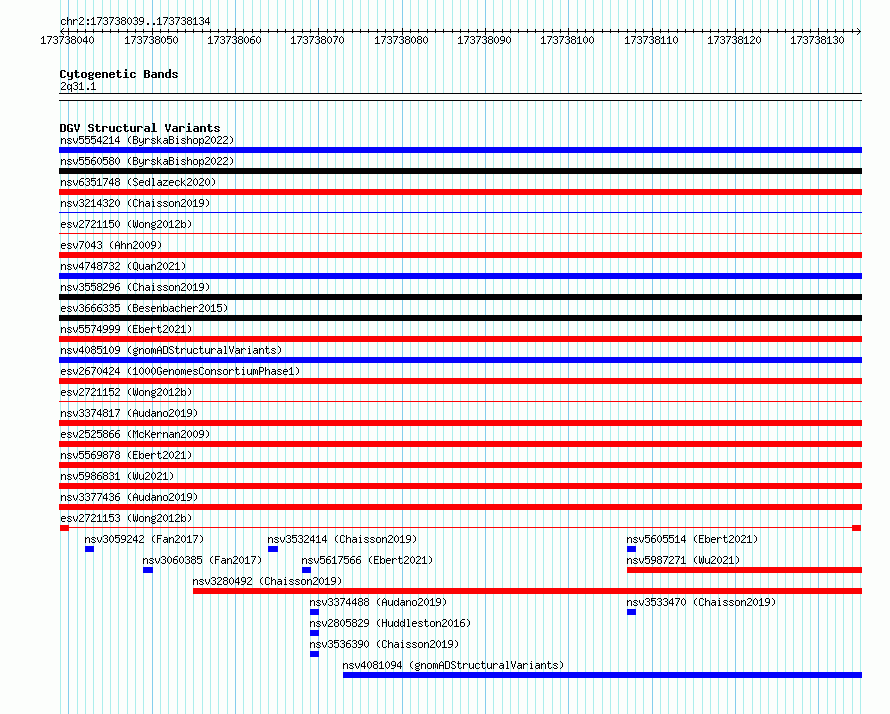Select nsv5569878 (Ebert2021) label
The height and width of the screenshot is (714, 890).
point(126,455)
